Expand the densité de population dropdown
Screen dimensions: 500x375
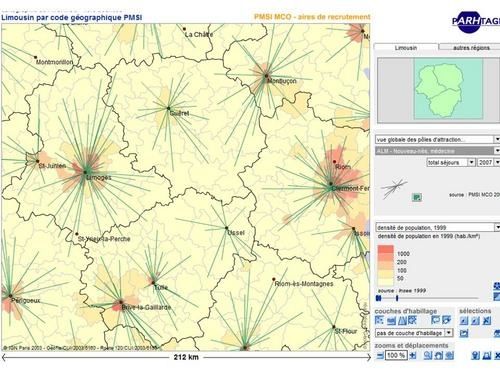coord(437,227)
